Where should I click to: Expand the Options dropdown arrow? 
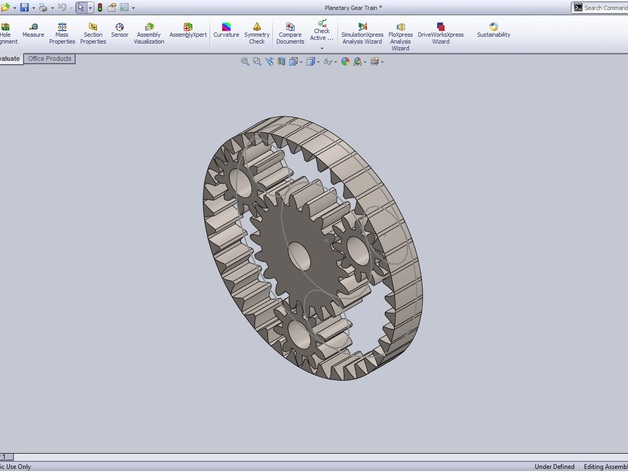(133, 8)
